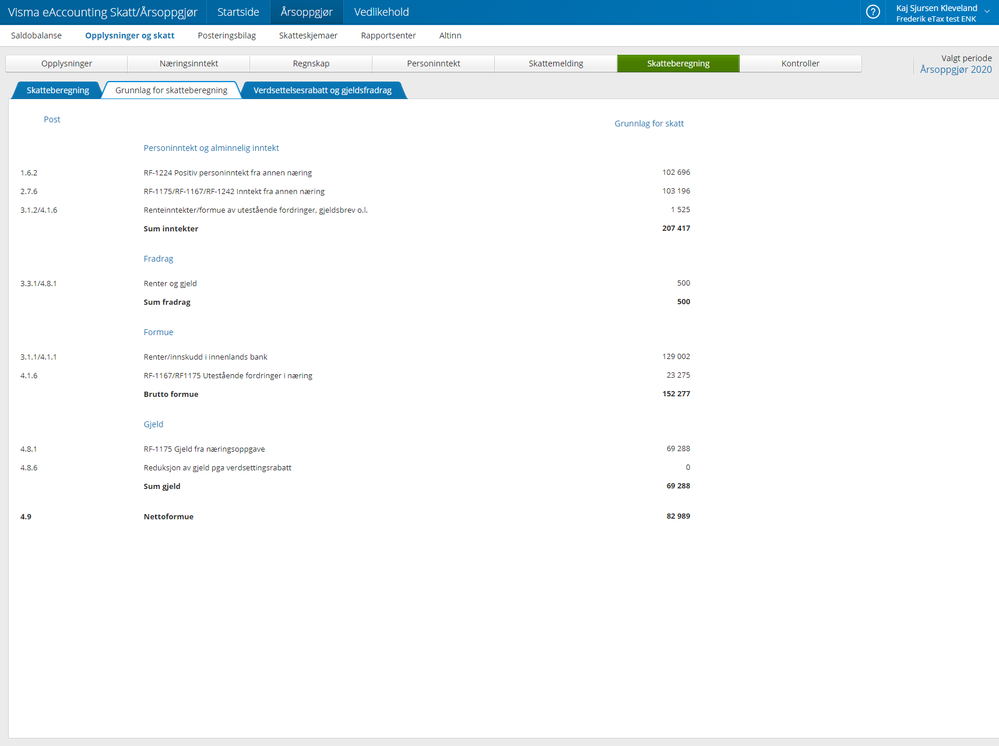Select the Årsoppgjør top menu
This screenshot has height=746, width=999.
306,12
